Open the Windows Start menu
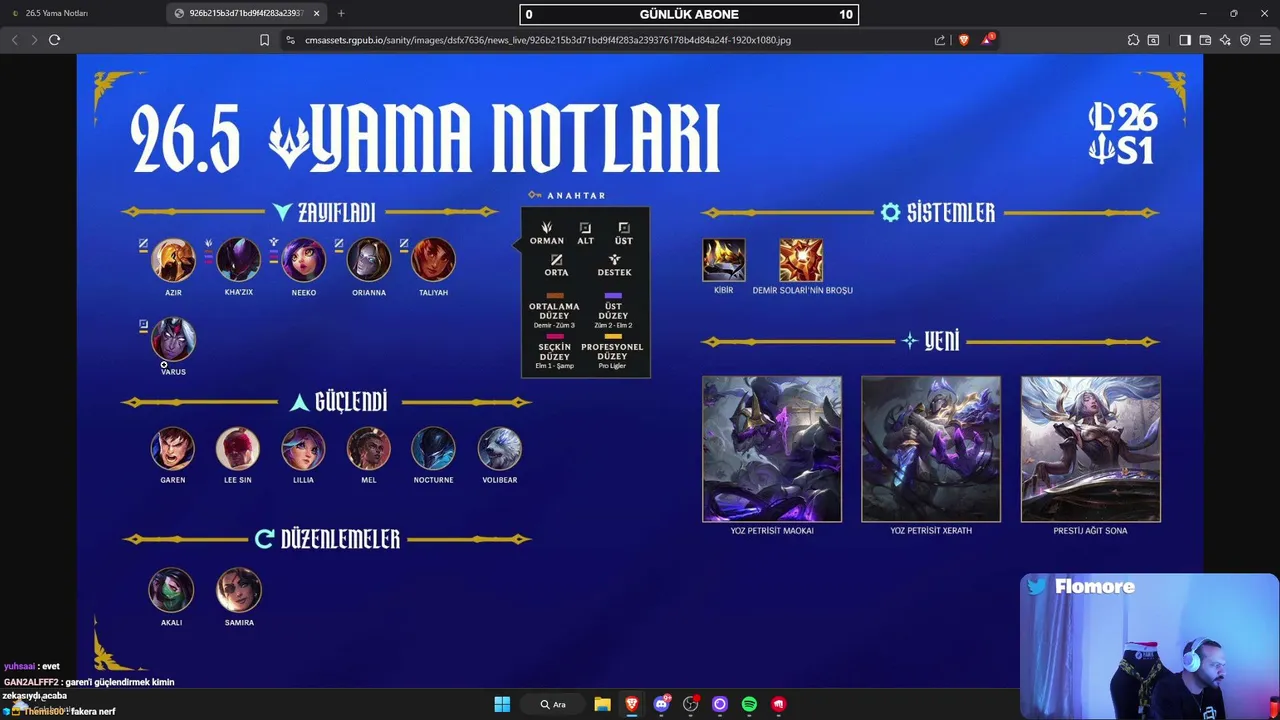 [502, 704]
